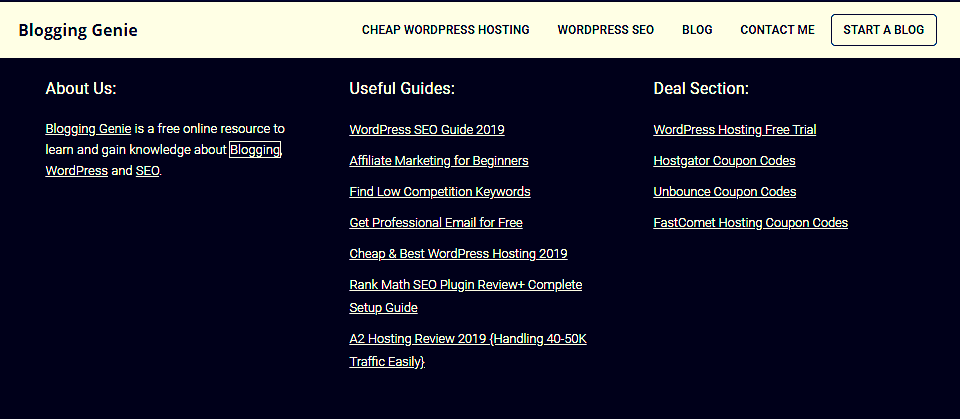
Task: Open Cheap WordPress Hosting menu item
Action: tap(446, 30)
